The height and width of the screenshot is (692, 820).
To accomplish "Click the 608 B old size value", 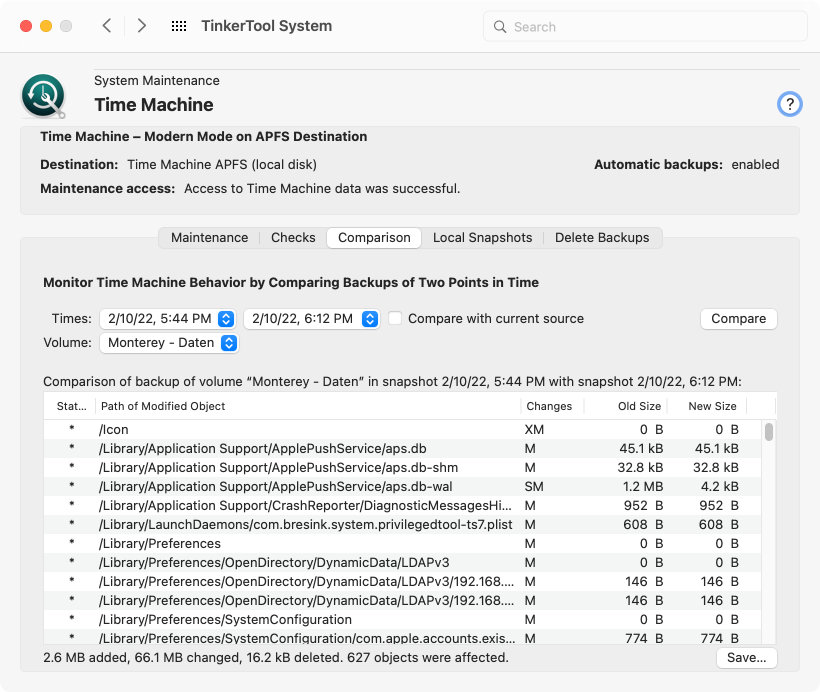I will coord(643,524).
